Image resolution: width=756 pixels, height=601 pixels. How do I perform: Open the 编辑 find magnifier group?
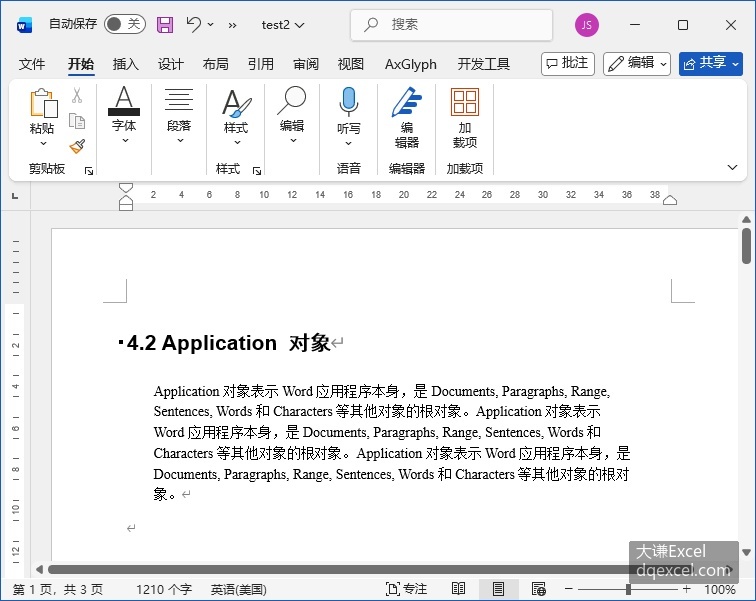[x=292, y=115]
